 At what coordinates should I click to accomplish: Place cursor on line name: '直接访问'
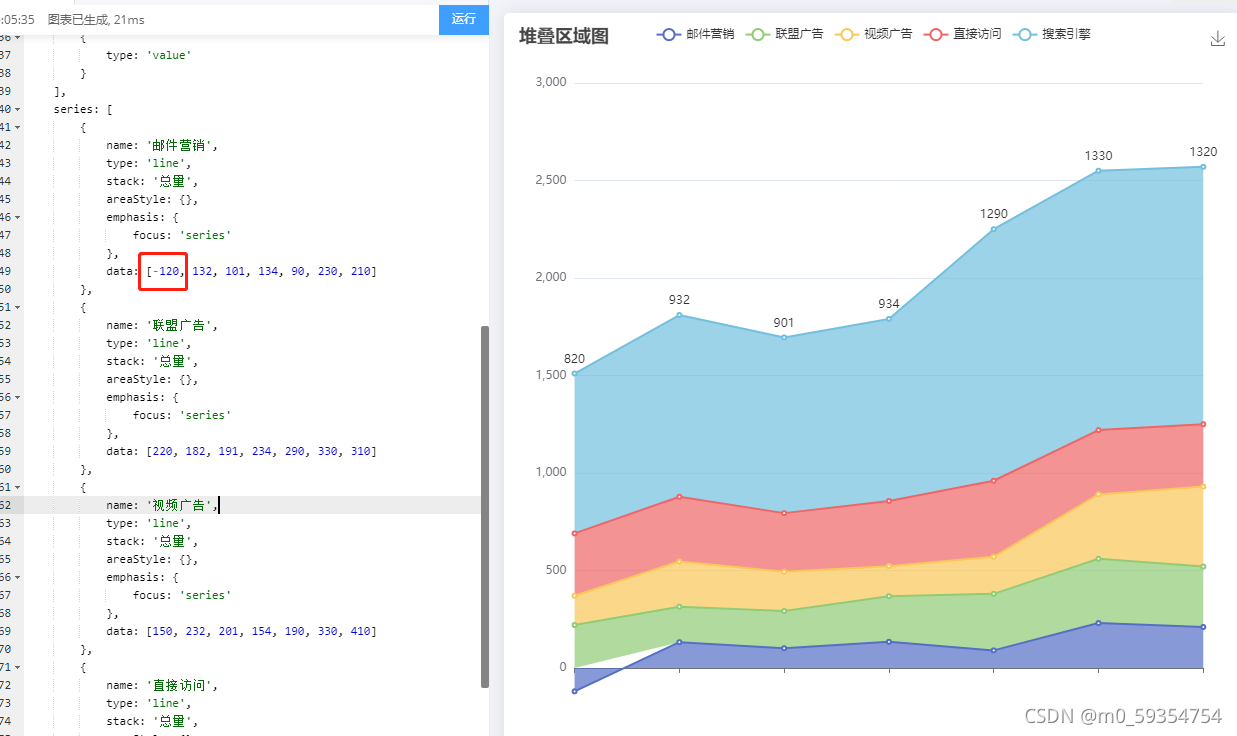[162, 685]
